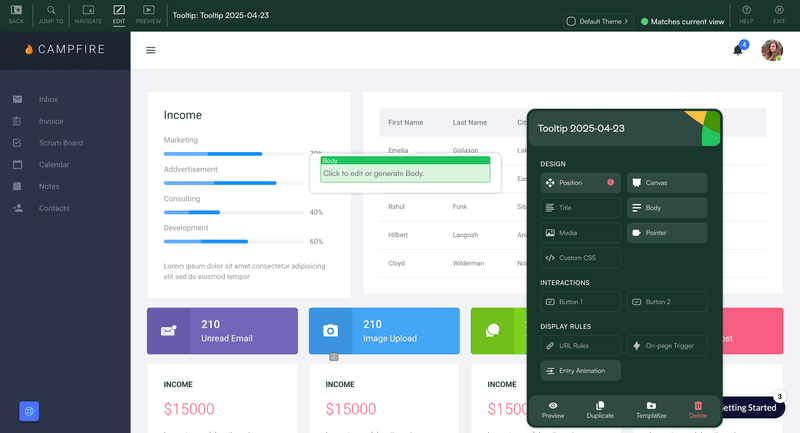Screen dimensions: 800x433
Task: Select the Edit mode tab
Action: (x=119, y=14)
